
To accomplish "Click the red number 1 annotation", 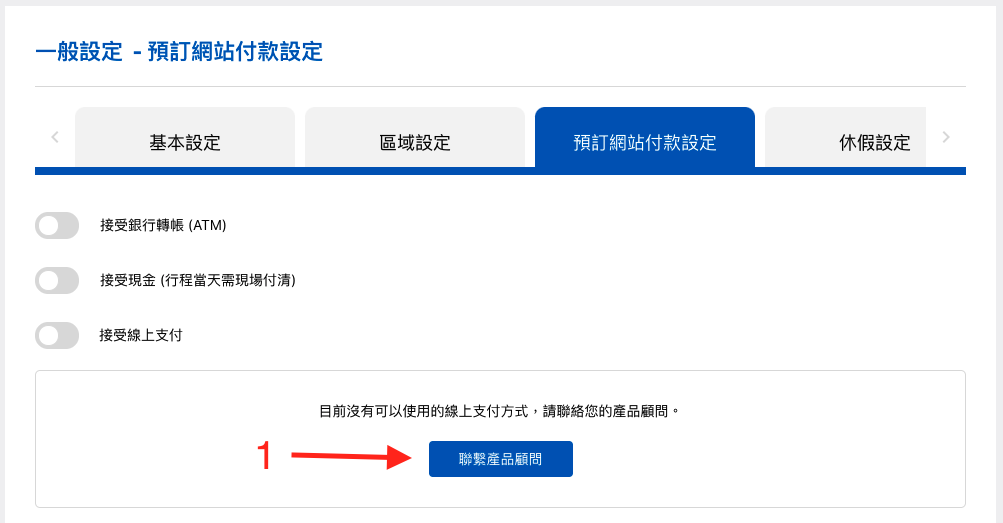I will point(264,456).
